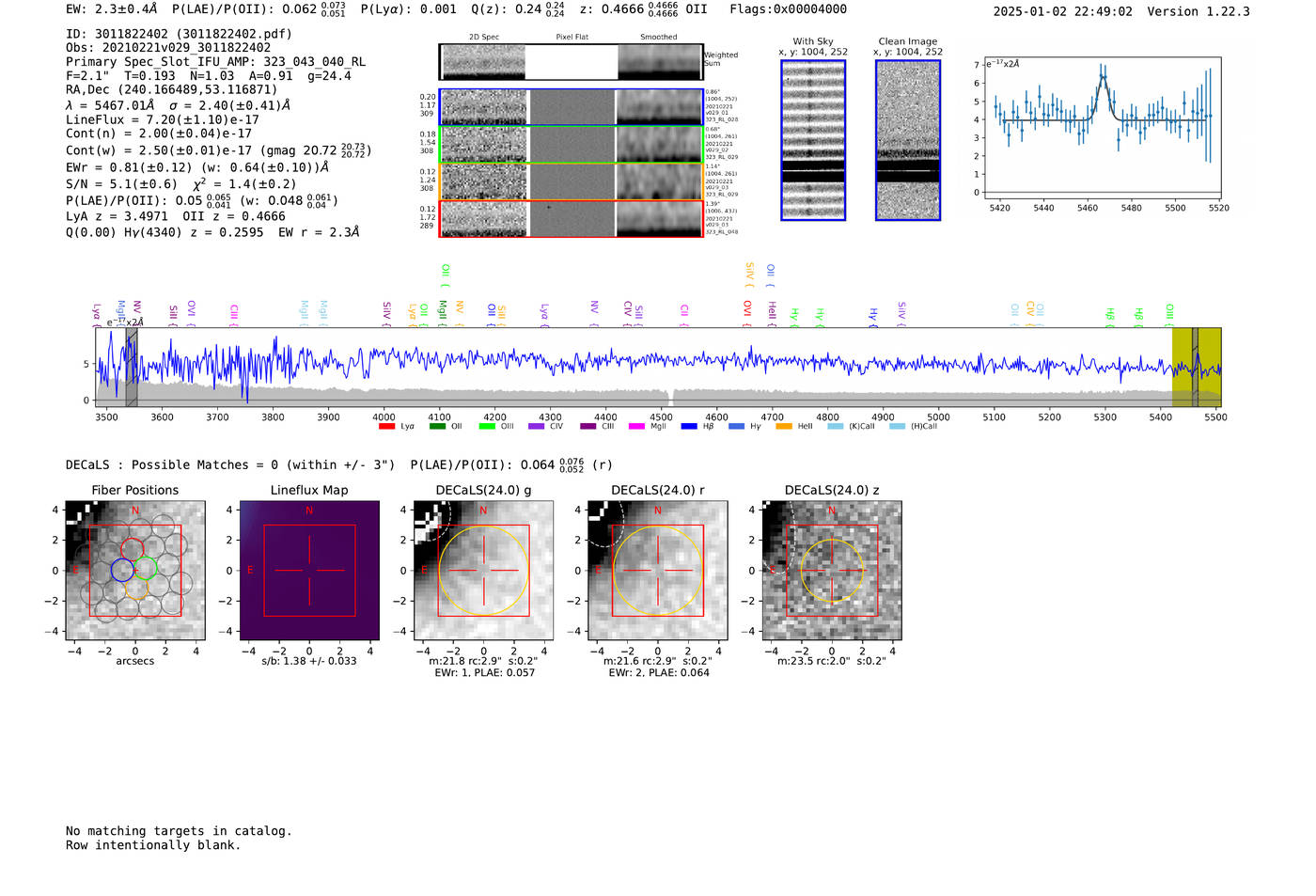Select the blue-bordered fiber 2D spectrum row
Image resolution: width=1316 pixels, height=896 pixels.
click(572, 107)
